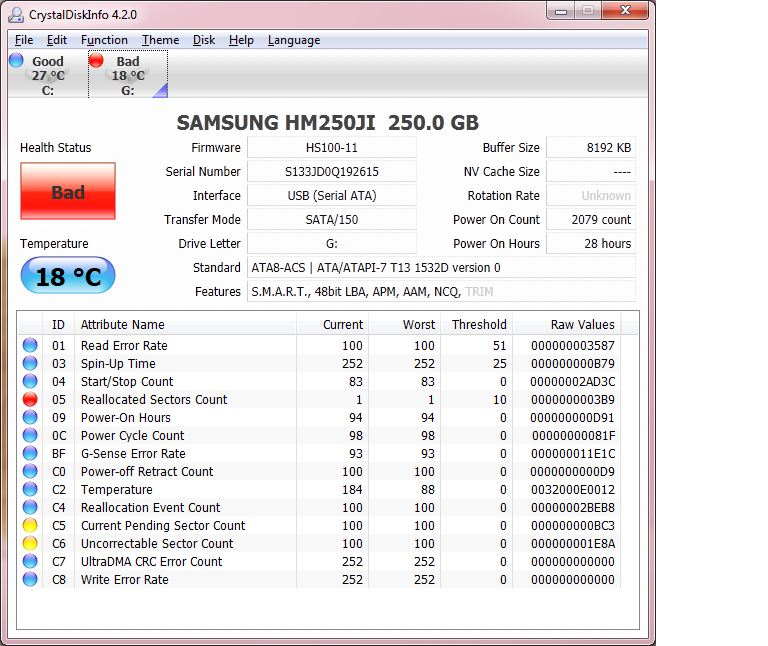The width and height of the screenshot is (768, 646).
Task: Click the Buffer Size field 8192 KB
Action: pyautogui.click(x=591, y=147)
